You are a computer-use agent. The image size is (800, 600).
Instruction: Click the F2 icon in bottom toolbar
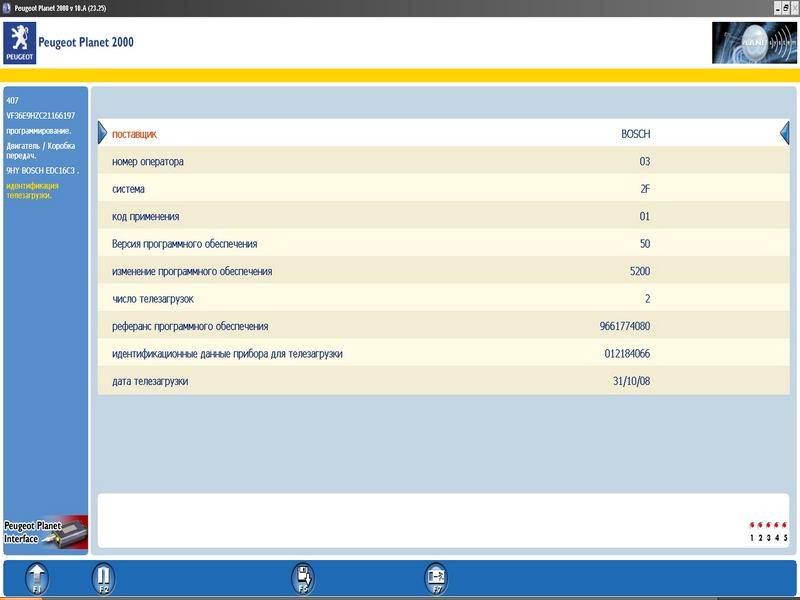(x=103, y=578)
